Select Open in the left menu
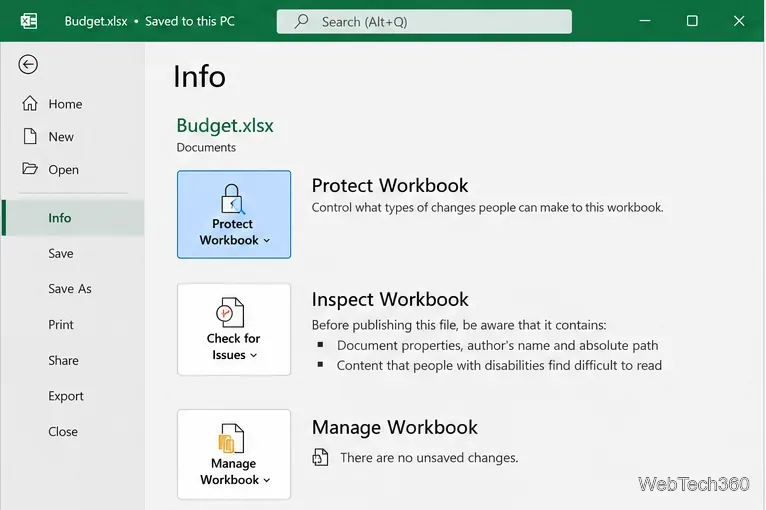This screenshot has width=766, height=510. pos(63,170)
